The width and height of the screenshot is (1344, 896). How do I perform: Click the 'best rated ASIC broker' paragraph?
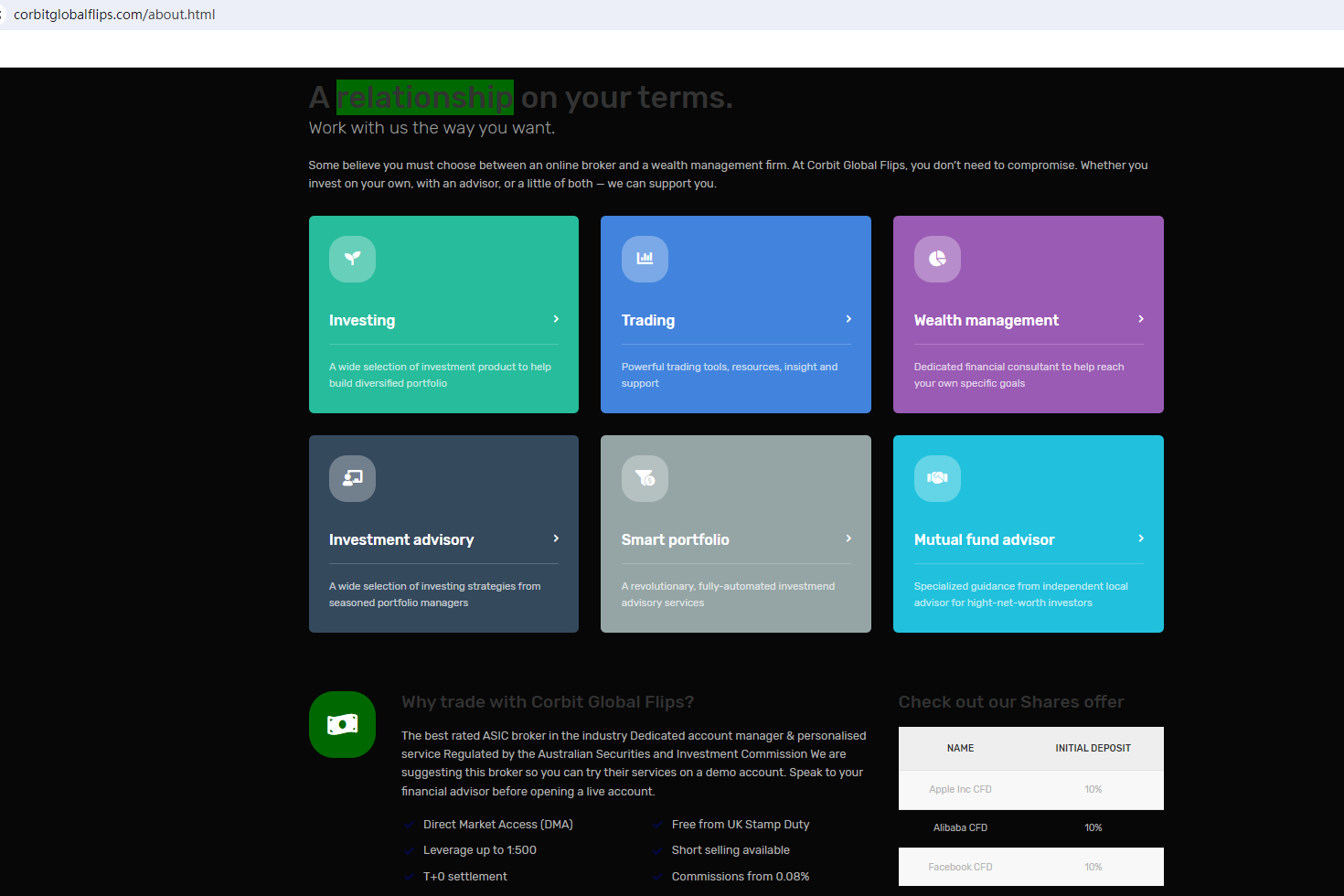pyautogui.click(x=634, y=763)
